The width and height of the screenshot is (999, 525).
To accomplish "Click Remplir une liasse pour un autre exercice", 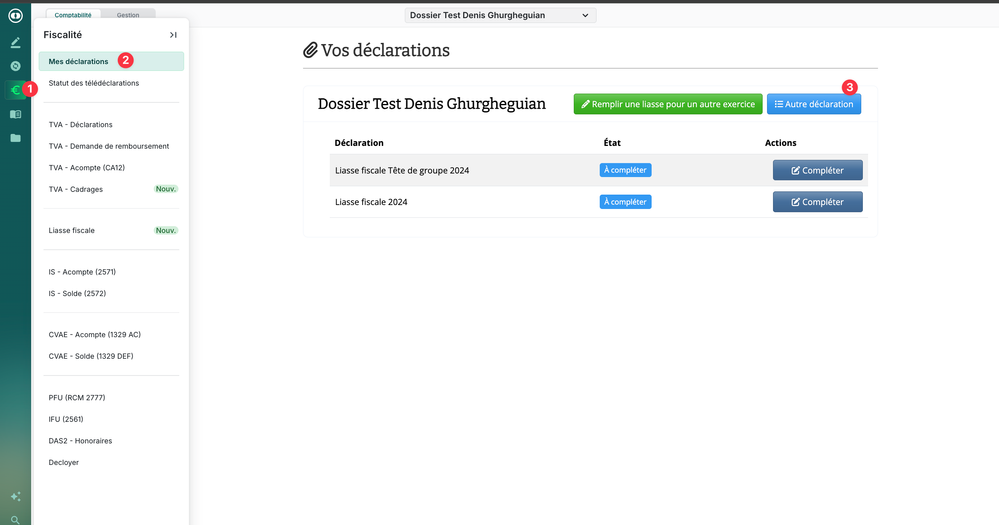I will [x=668, y=104].
